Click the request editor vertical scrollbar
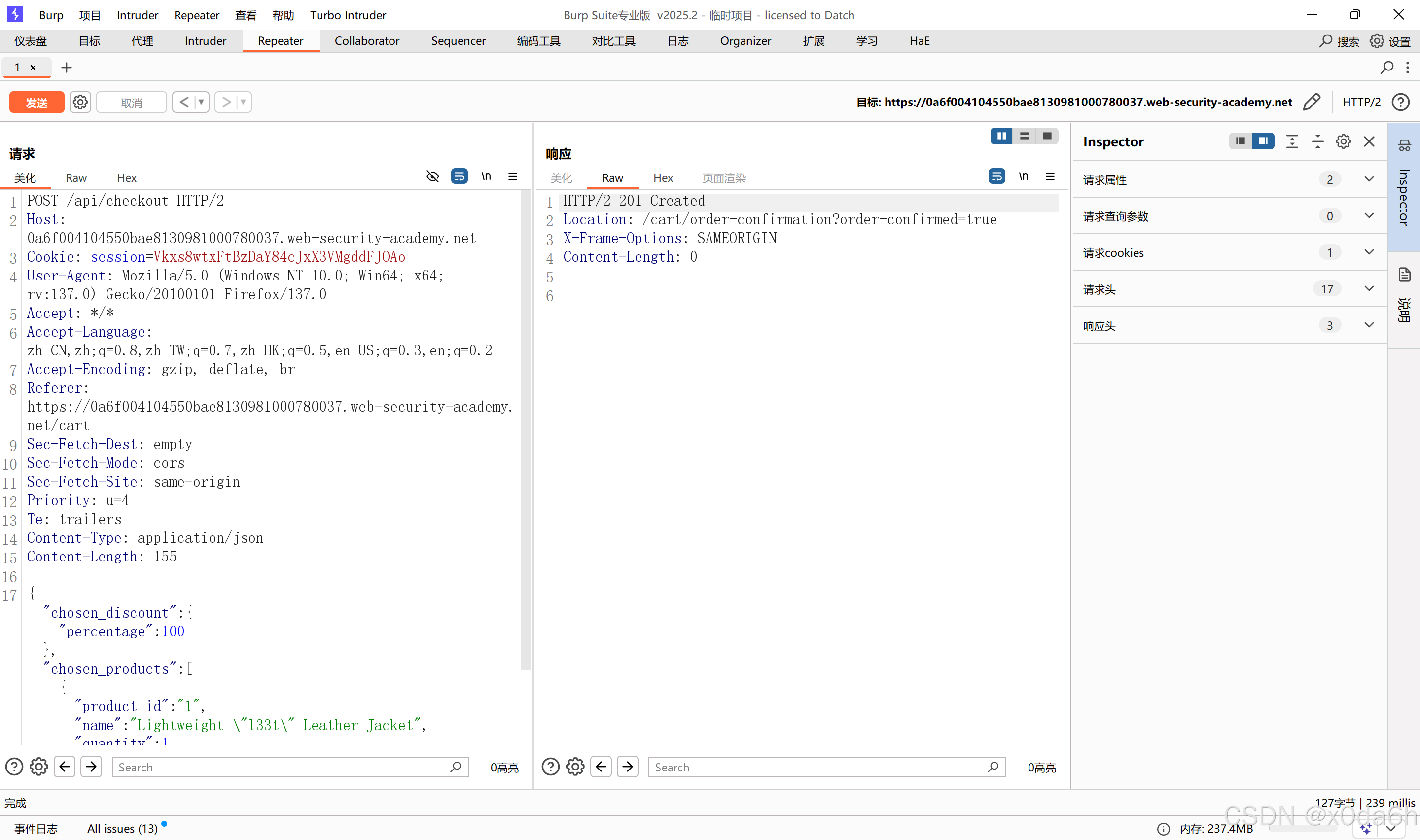Image resolution: width=1420 pixels, height=840 pixels. 526,430
